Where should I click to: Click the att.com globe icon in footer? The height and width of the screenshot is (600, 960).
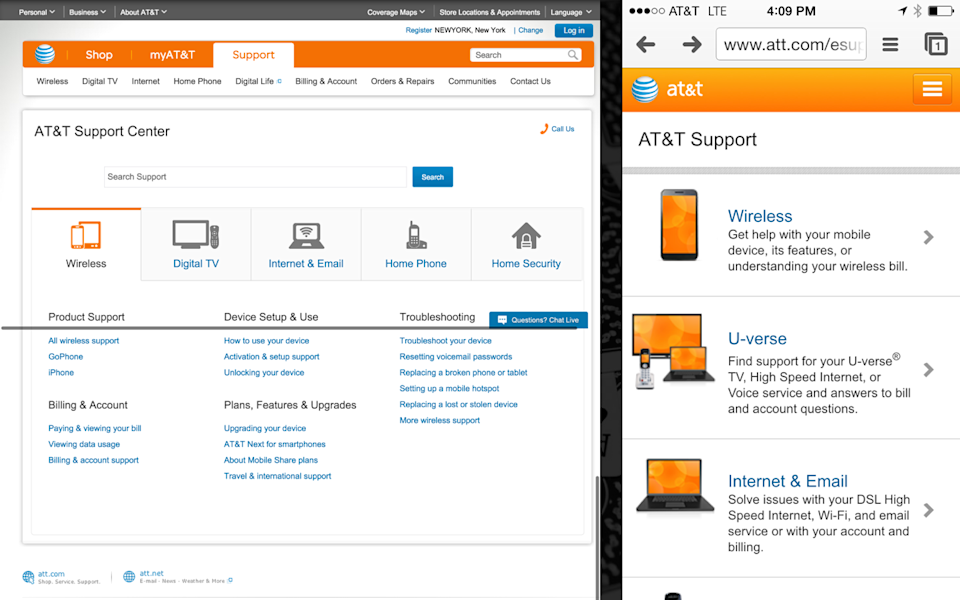click(x=28, y=577)
